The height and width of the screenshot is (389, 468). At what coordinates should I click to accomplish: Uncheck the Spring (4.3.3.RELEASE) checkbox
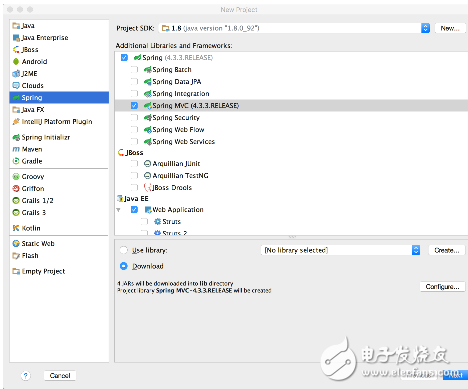124,58
